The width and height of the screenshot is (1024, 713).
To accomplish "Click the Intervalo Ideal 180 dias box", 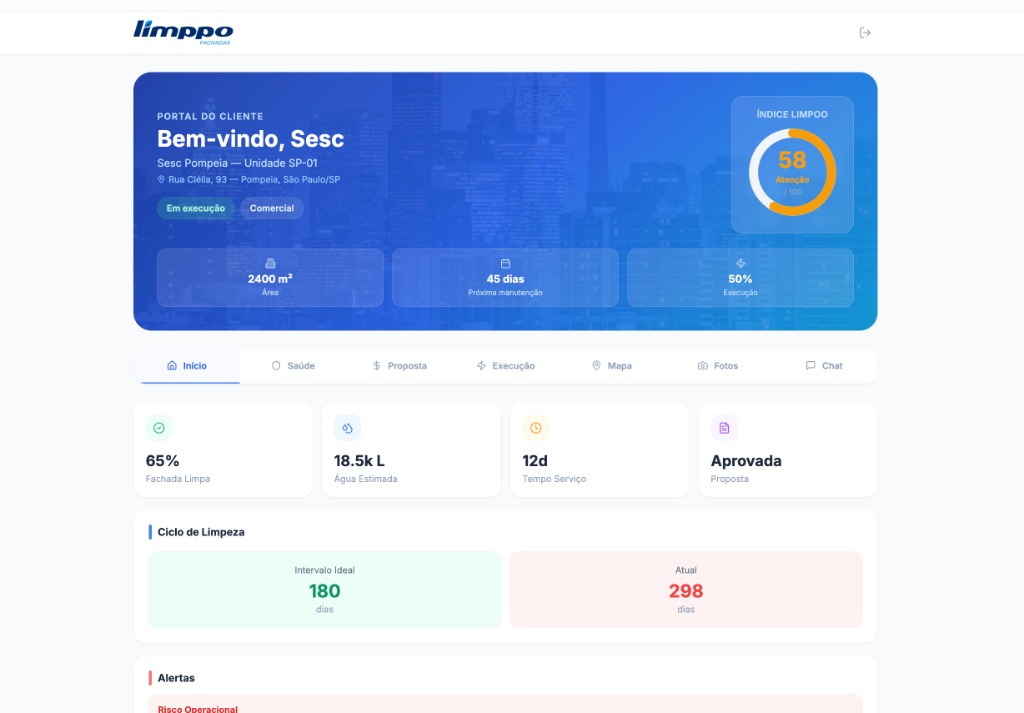I will (x=325, y=590).
